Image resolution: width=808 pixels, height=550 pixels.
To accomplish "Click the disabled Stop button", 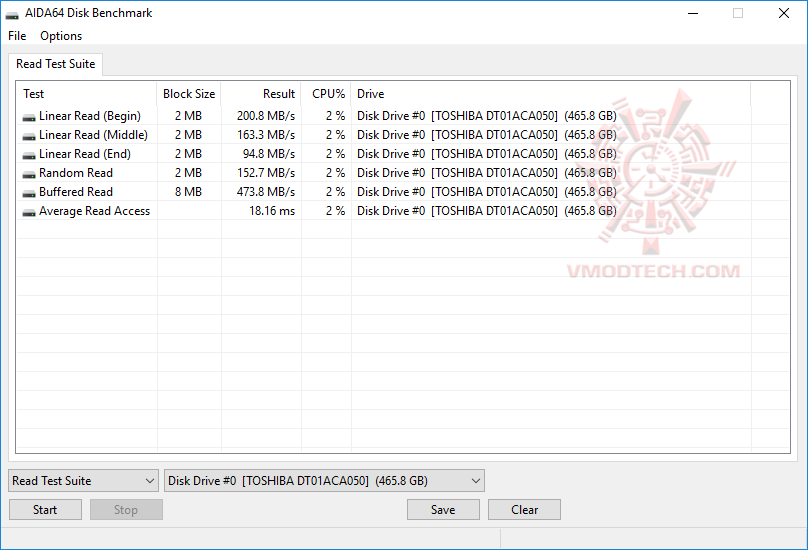I will click(x=126, y=510).
